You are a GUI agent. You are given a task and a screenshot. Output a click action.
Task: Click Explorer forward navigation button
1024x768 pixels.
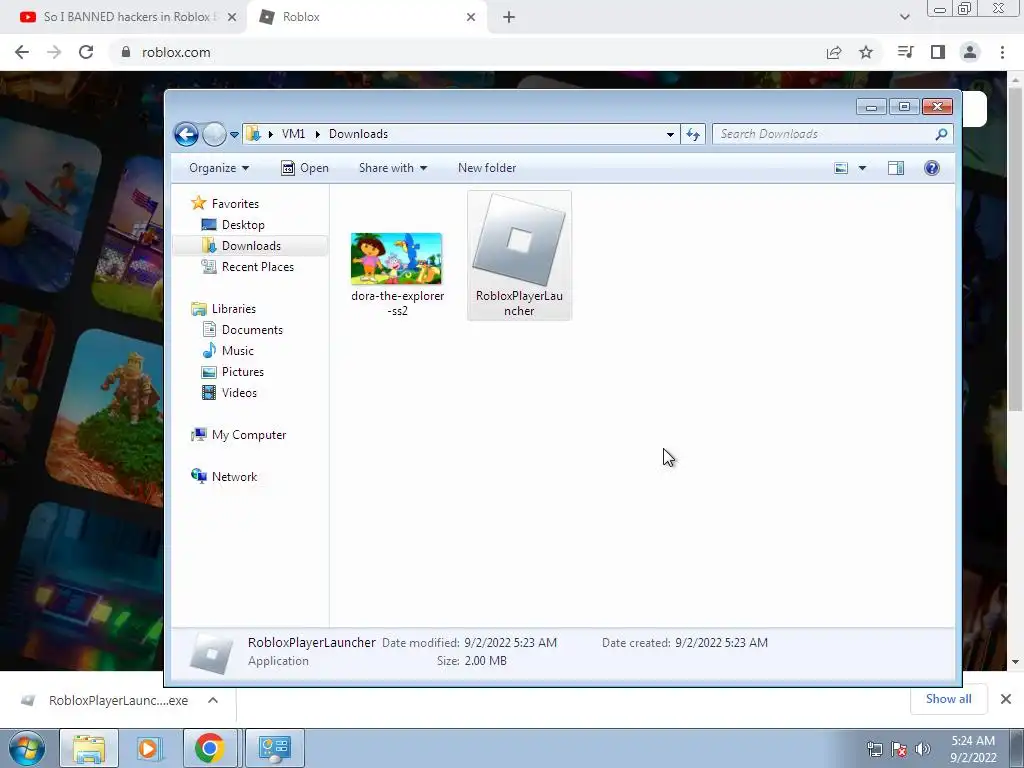point(214,135)
